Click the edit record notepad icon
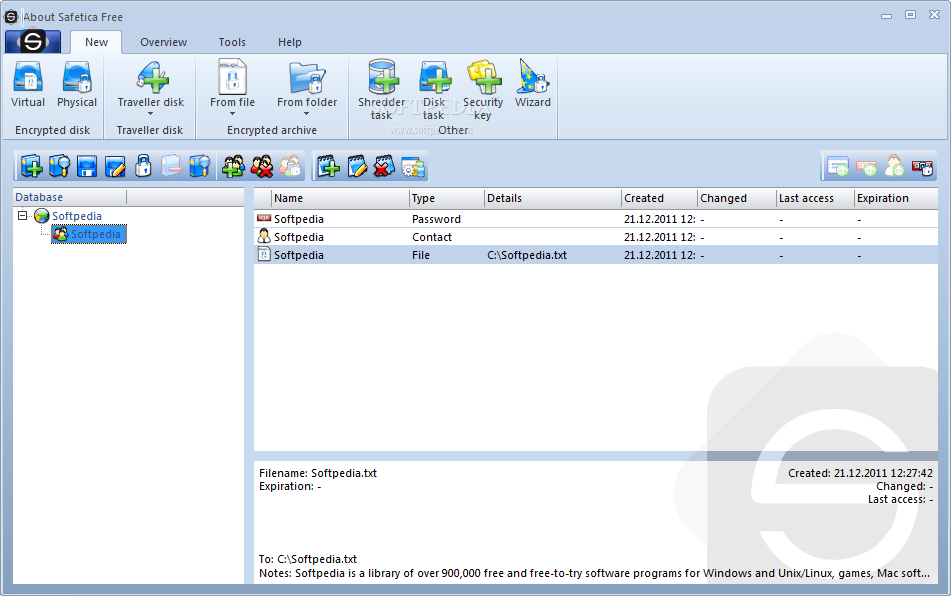 click(357, 166)
